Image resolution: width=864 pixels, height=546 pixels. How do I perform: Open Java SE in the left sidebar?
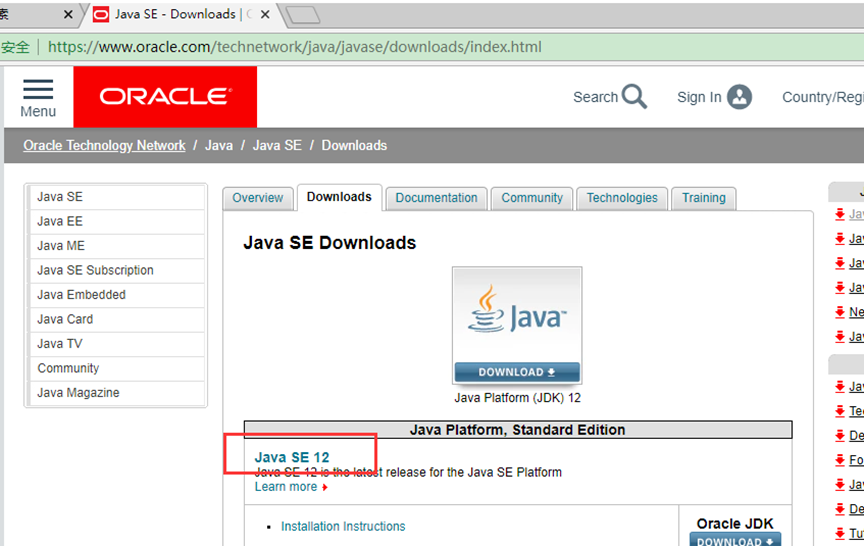coord(117,197)
